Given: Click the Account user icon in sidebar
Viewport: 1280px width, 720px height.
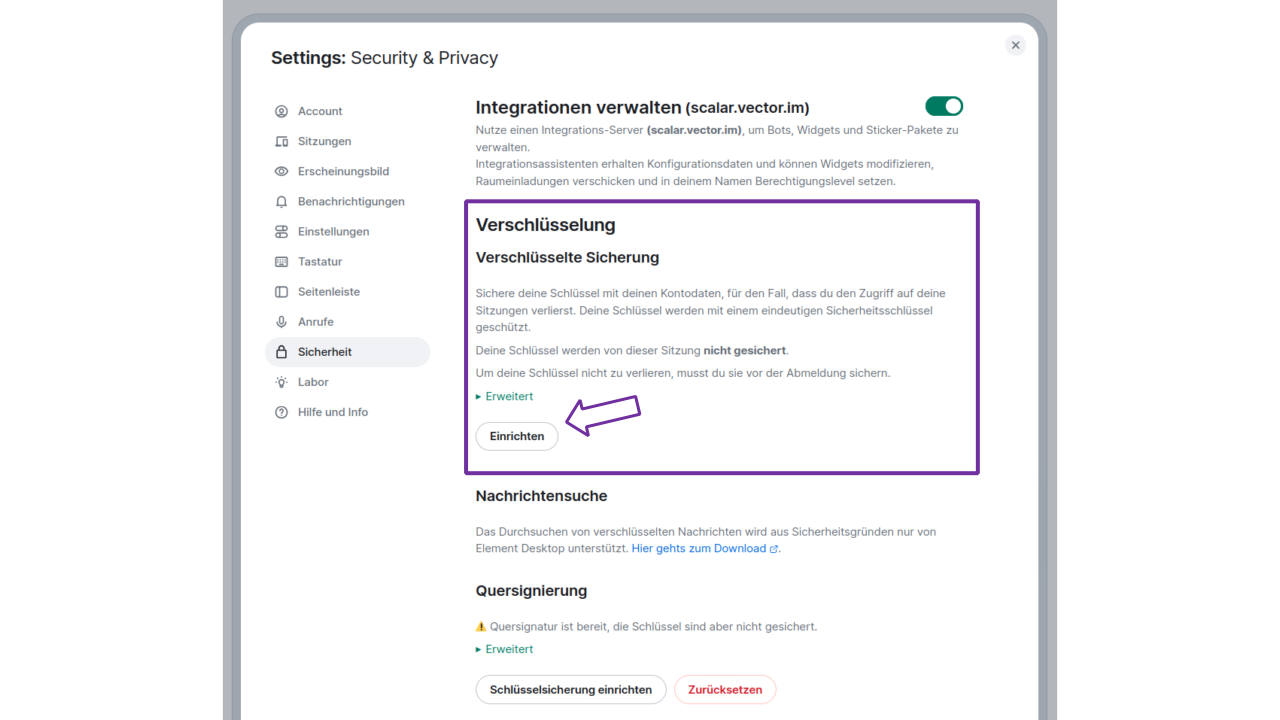Looking at the screenshot, I should coord(281,111).
